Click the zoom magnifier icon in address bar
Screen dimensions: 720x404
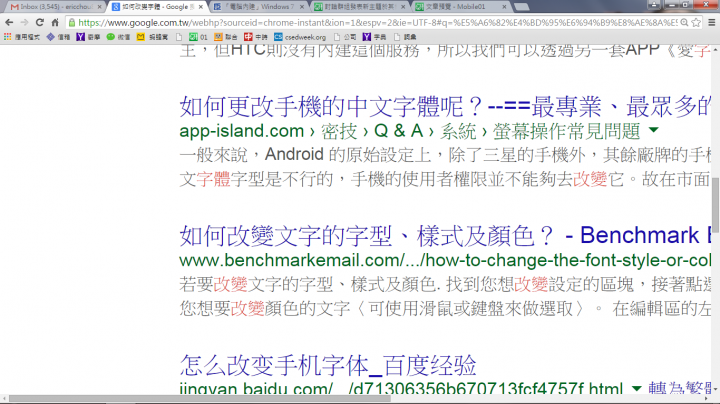click(x=684, y=22)
